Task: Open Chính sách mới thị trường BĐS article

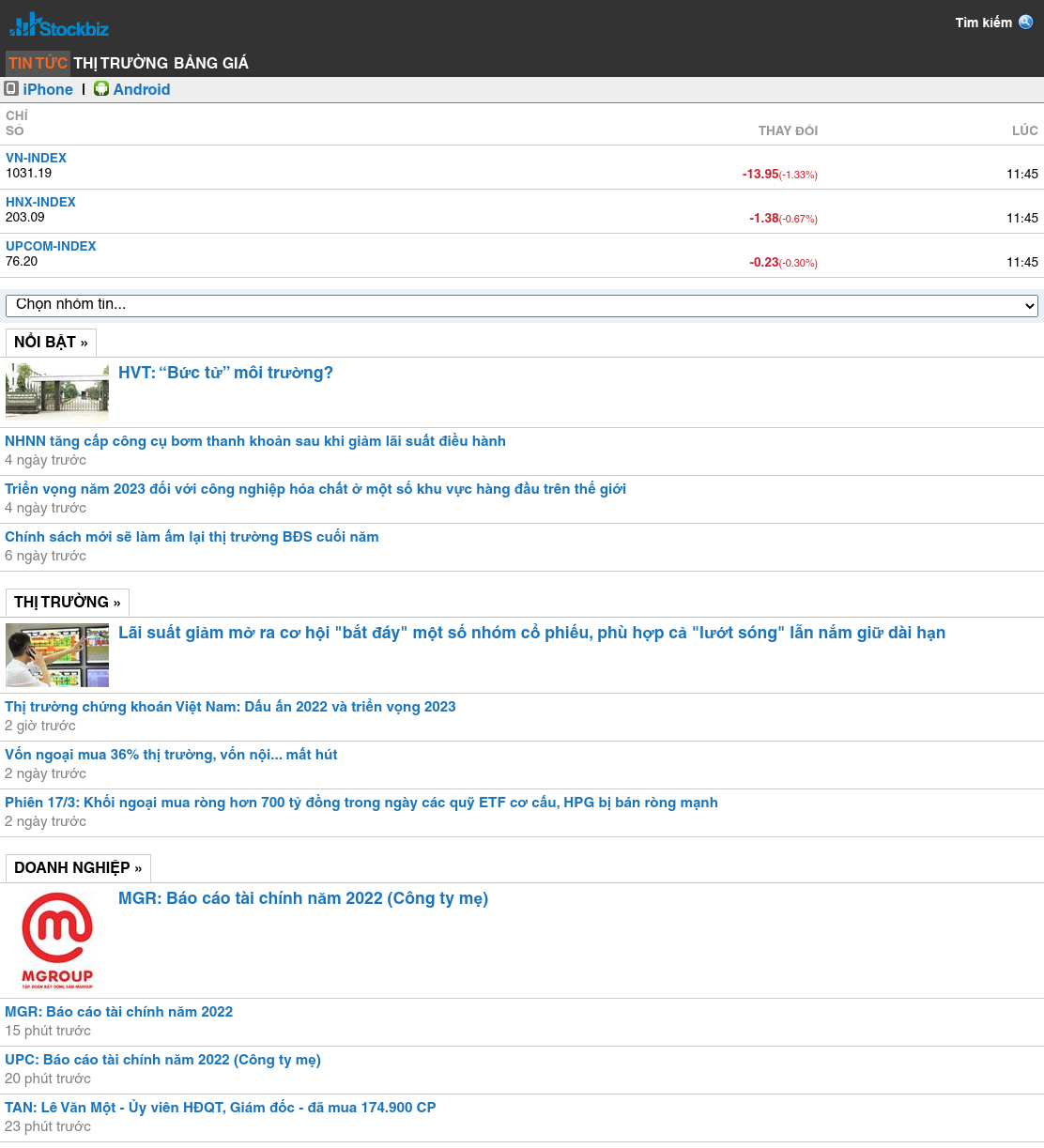Action: tap(192, 537)
